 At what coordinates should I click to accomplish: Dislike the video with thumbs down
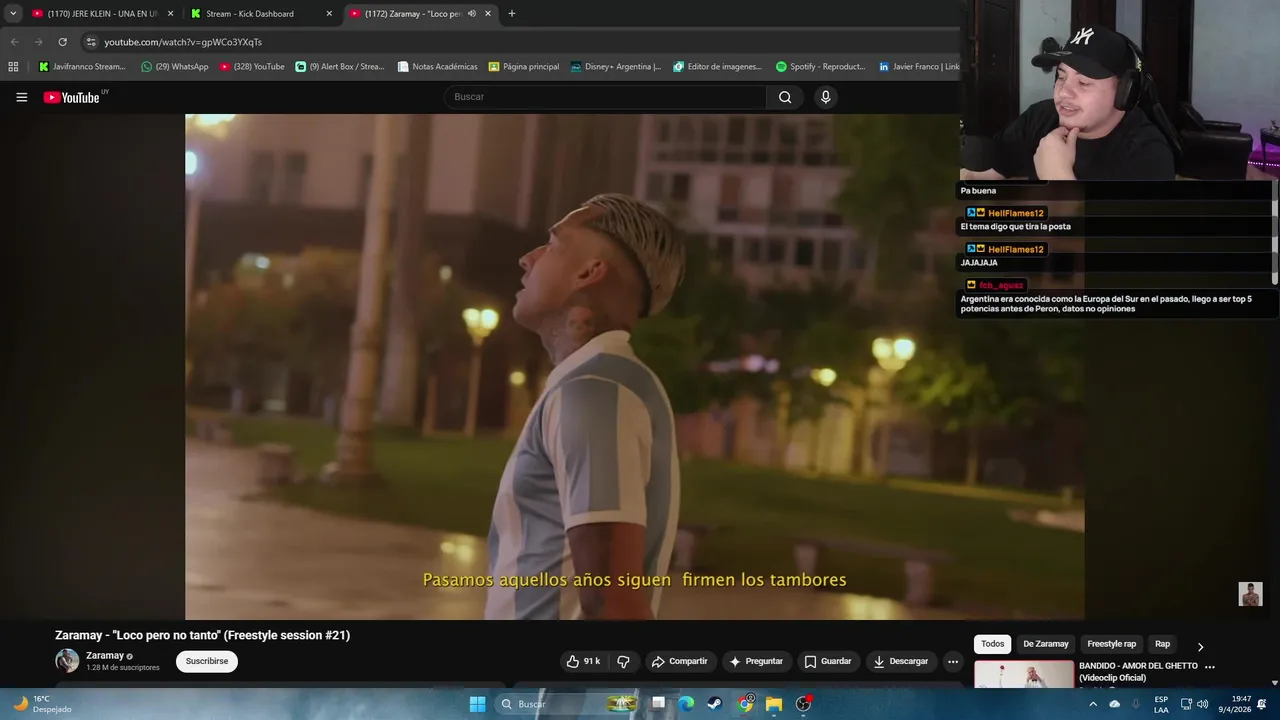coord(623,661)
